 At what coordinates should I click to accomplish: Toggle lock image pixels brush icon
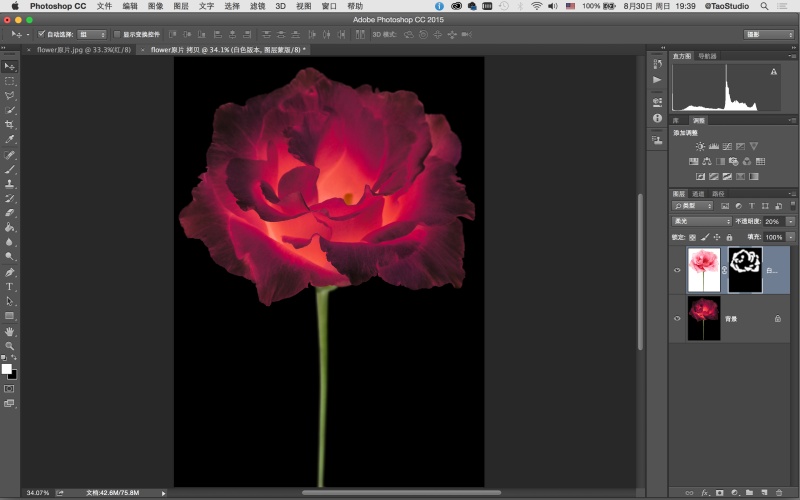705,237
